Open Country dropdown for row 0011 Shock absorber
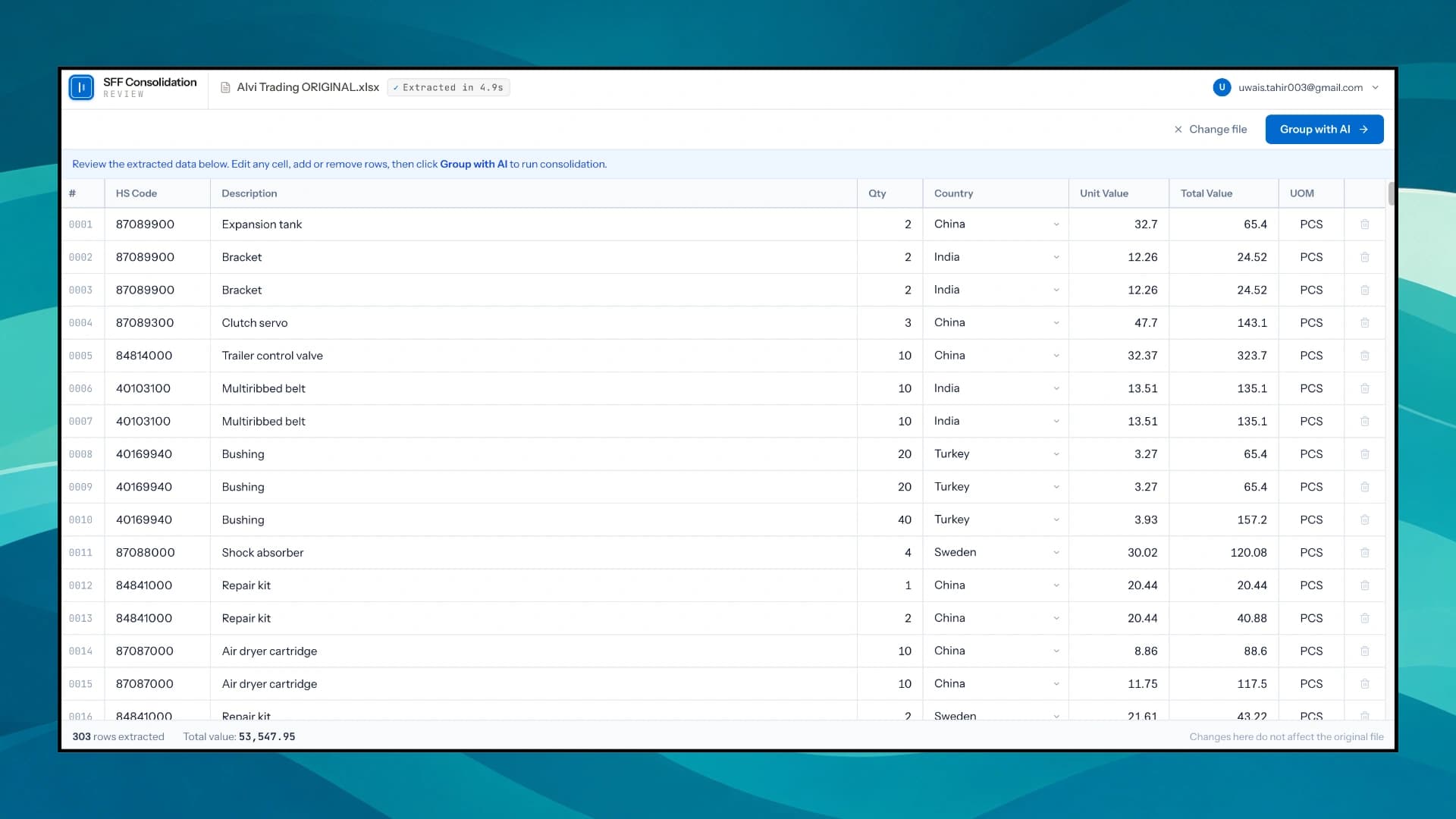1456x819 pixels. [x=996, y=553]
